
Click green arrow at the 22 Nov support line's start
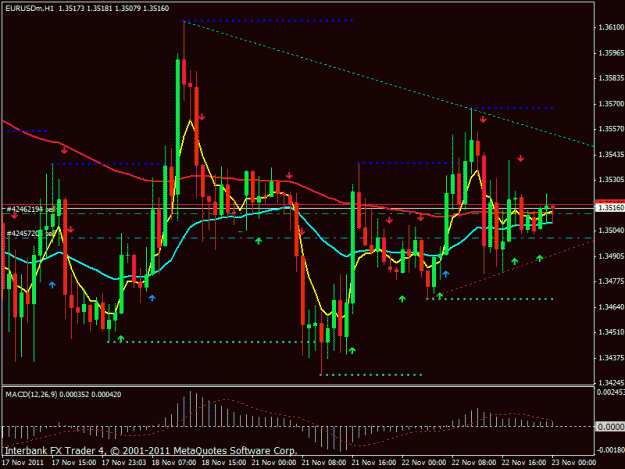point(439,296)
